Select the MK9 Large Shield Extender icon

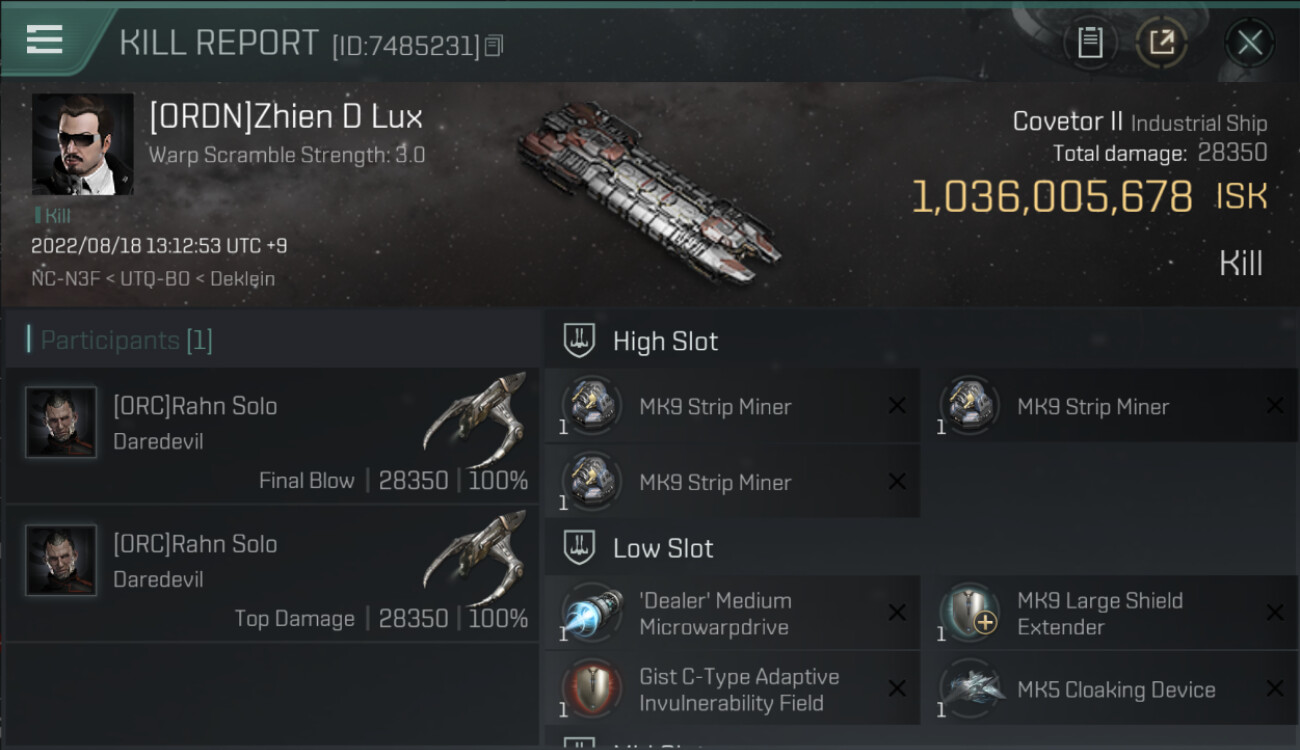[x=969, y=613]
